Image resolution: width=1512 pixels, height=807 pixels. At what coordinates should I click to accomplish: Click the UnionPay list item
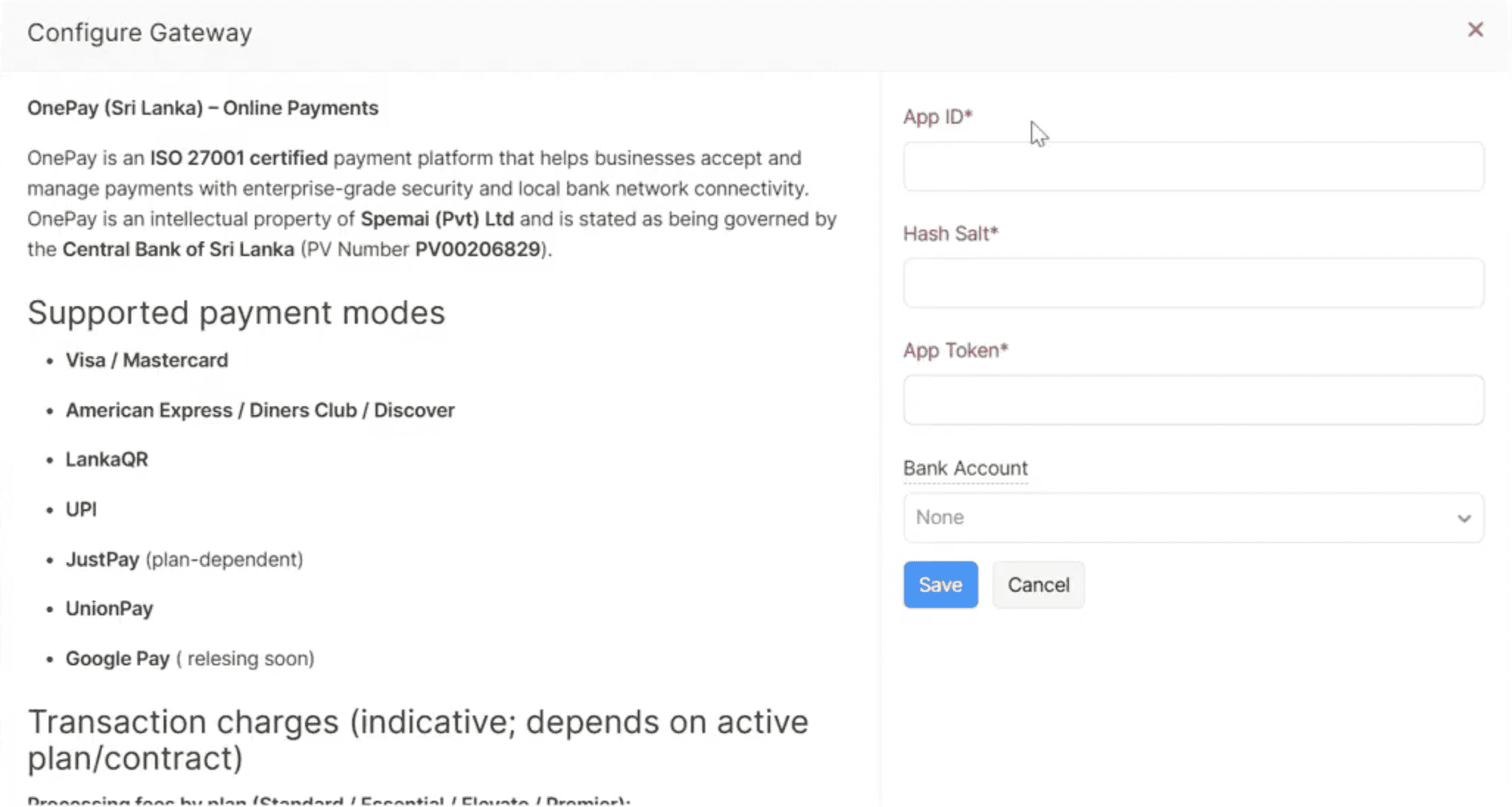click(x=109, y=608)
